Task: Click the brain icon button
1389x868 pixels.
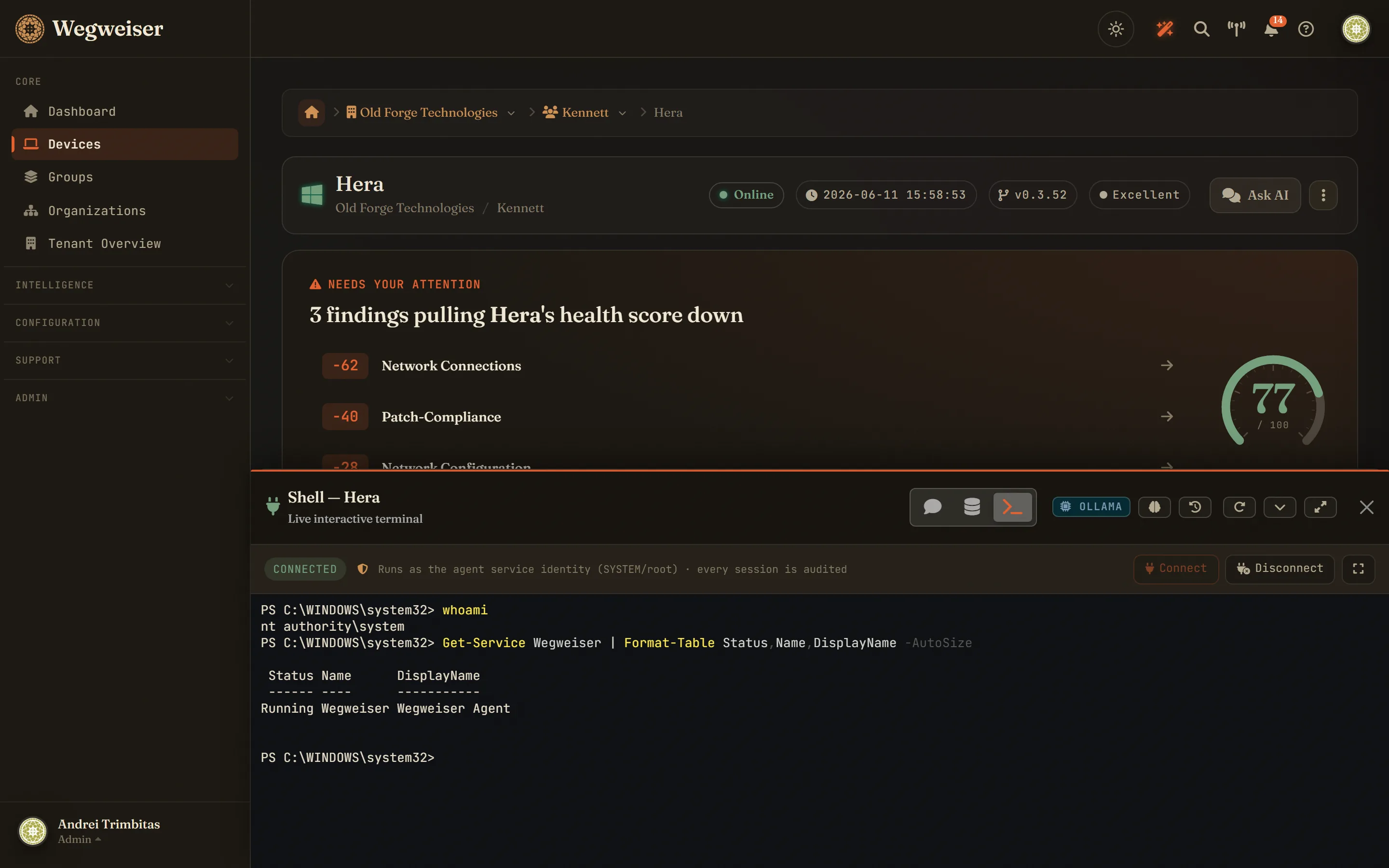Action: tap(1154, 507)
